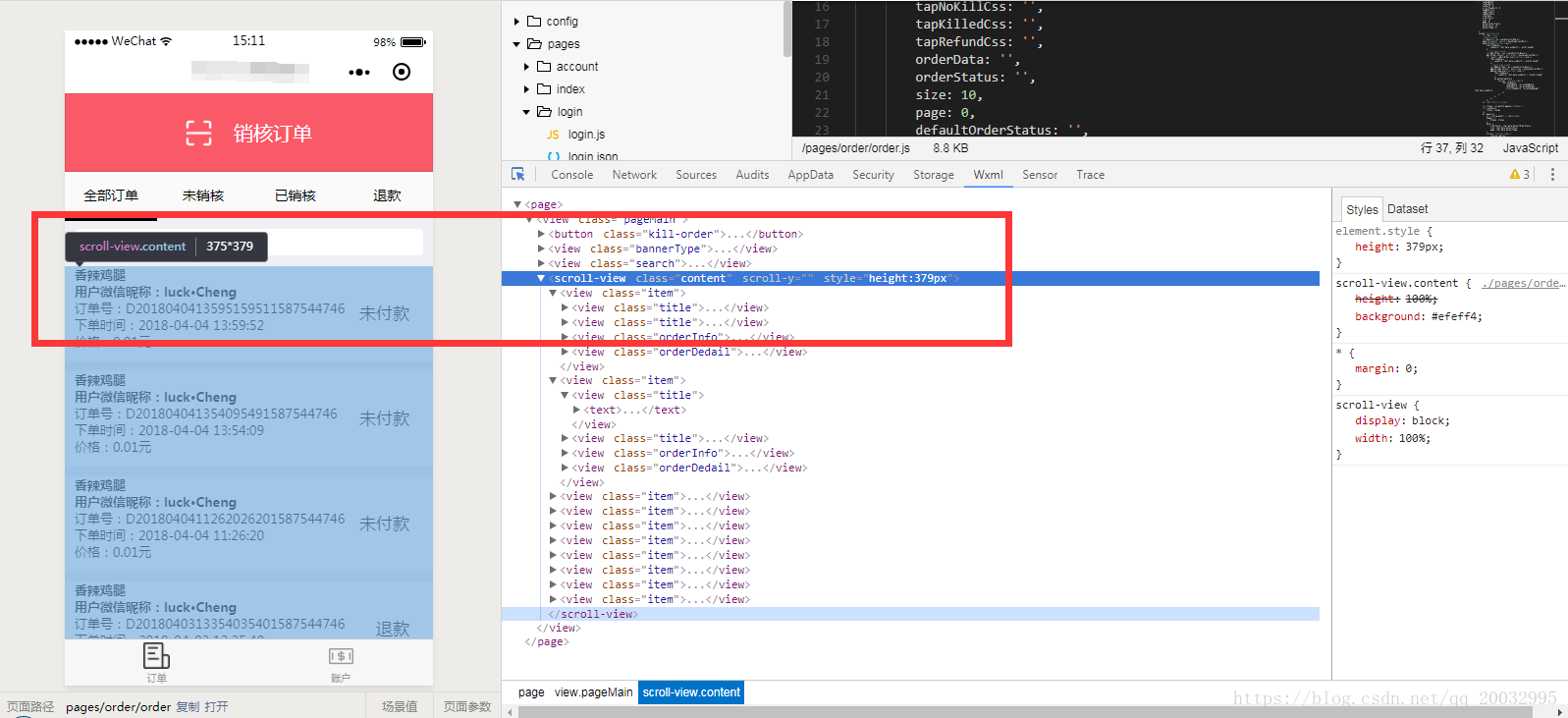Screen dimensions: 1568x718
Task: Switch to the Console tab
Action: pos(572,175)
